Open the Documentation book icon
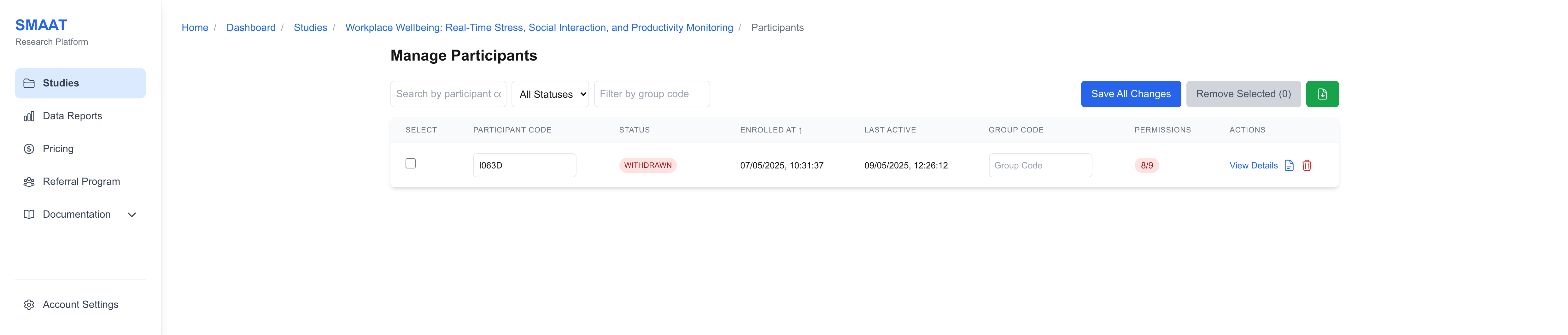 pos(29,215)
